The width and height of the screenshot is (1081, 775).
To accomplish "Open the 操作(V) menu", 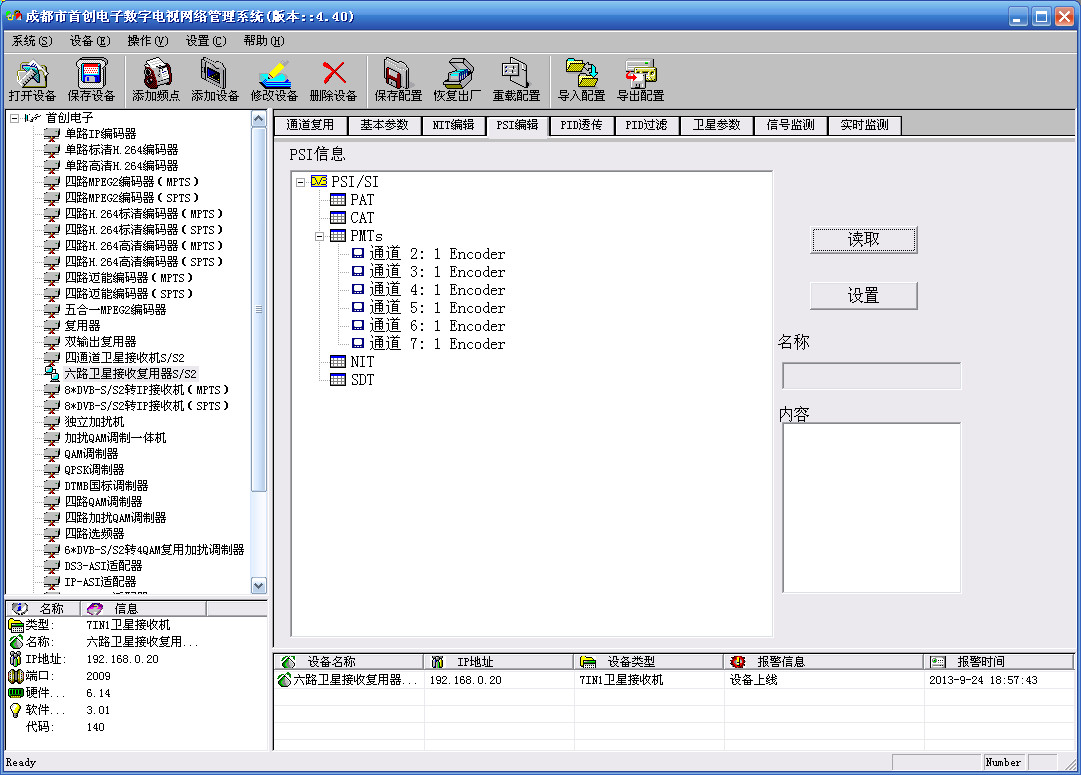I will [148, 41].
